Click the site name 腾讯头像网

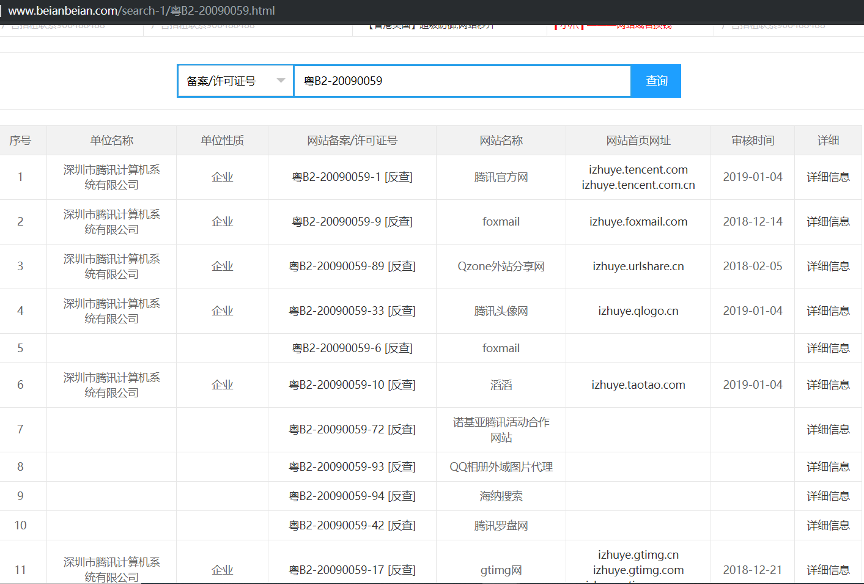(501, 311)
